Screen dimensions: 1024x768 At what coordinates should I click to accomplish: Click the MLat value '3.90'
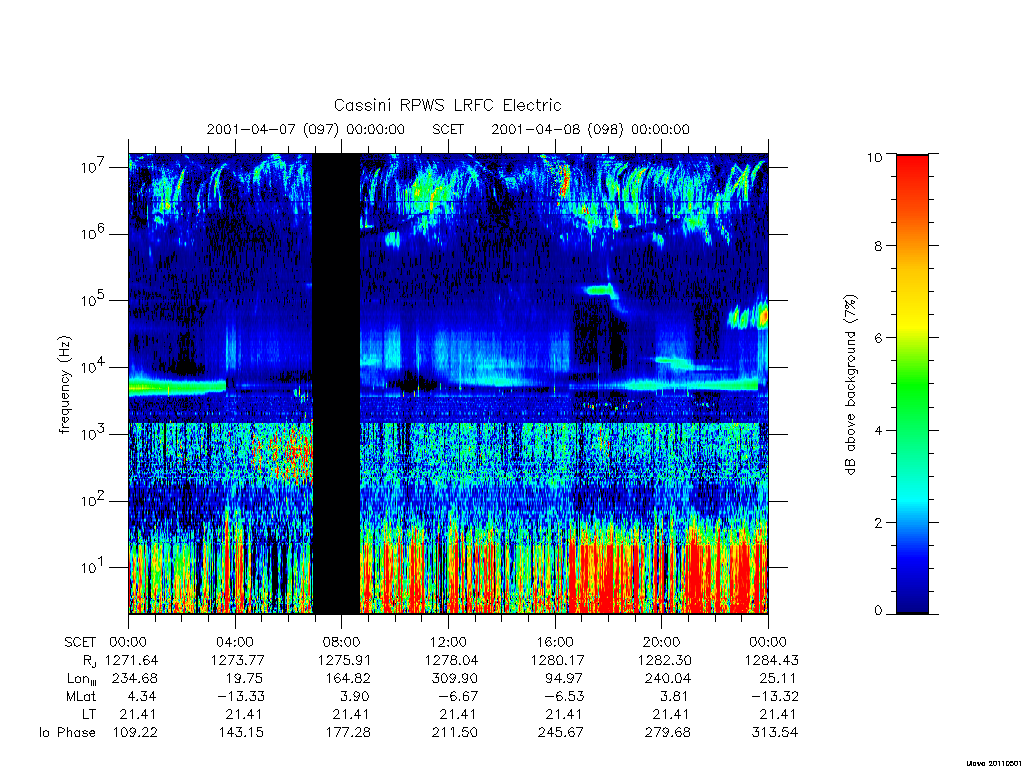tap(355, 696)
